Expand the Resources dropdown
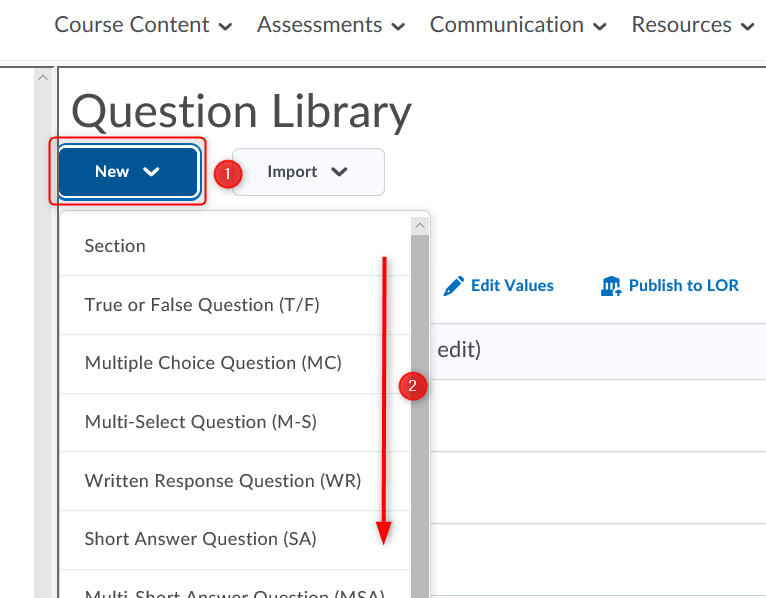The height and width of the screenshot is (598, 766). point(692,25)
